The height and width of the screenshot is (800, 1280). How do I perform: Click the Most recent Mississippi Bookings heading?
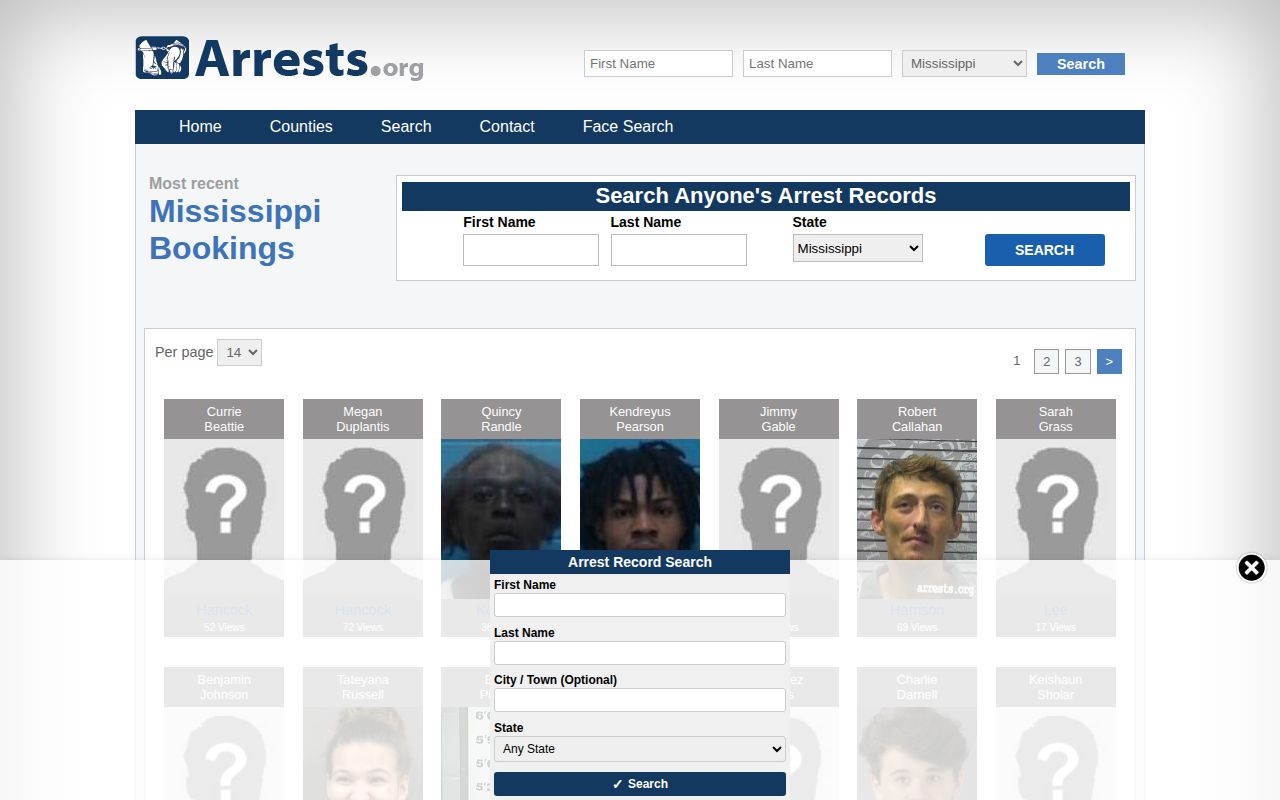235,220
